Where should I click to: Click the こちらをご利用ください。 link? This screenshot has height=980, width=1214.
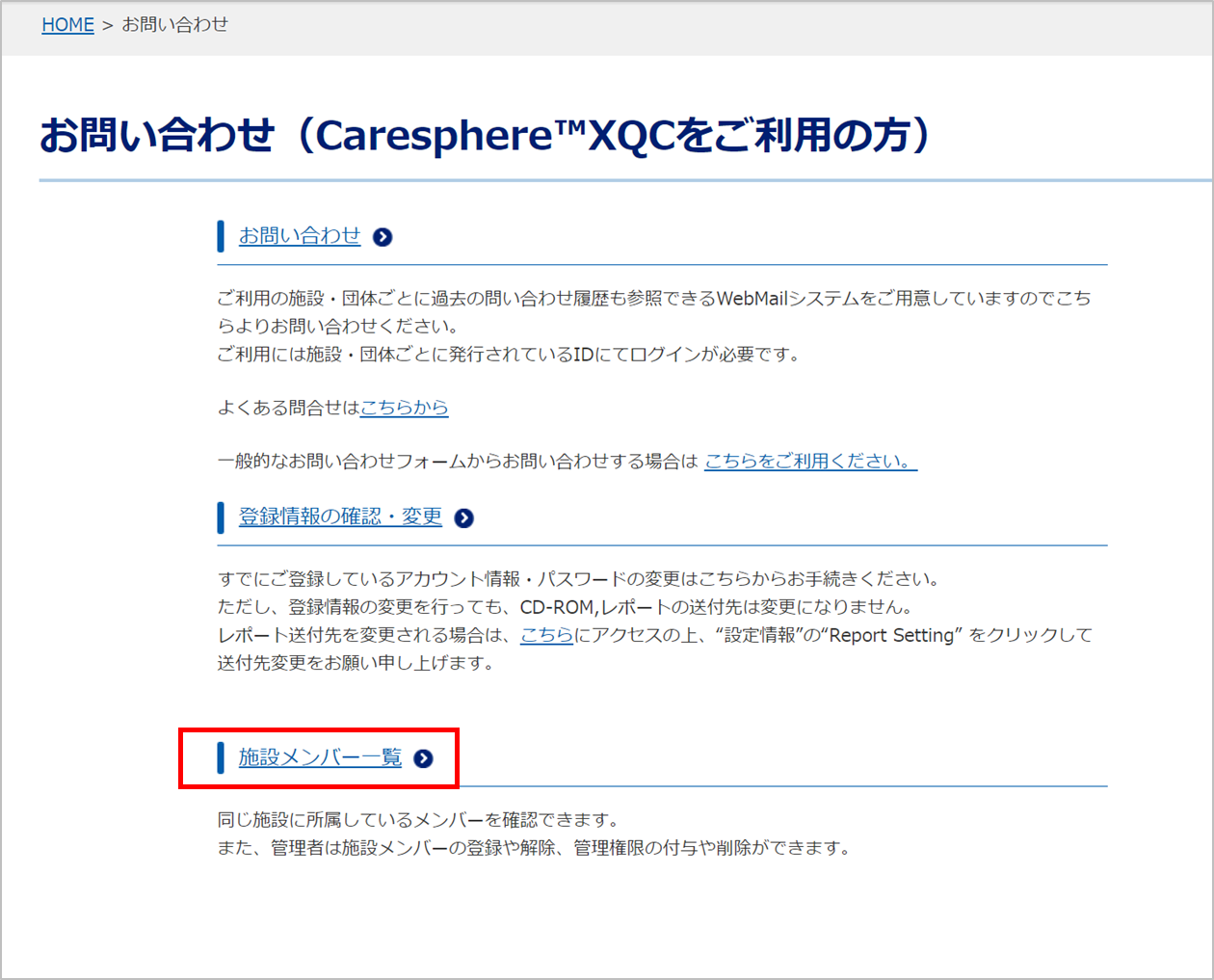tap(810, 462)
